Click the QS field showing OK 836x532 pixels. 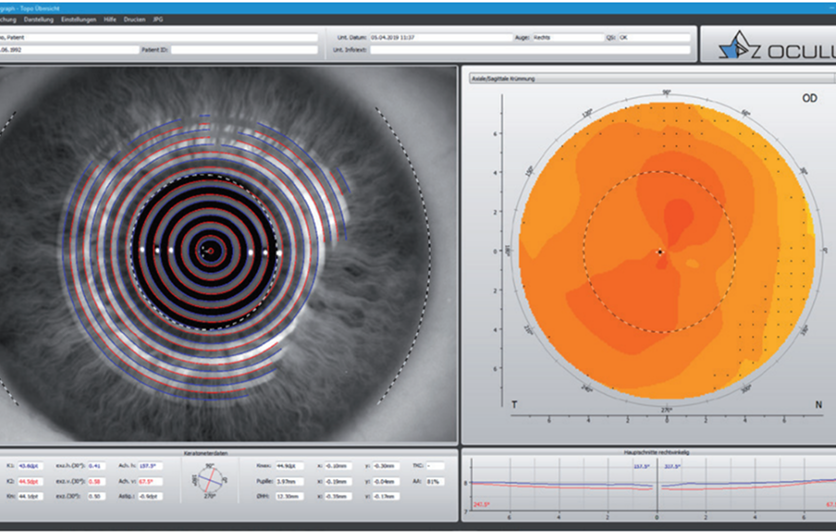pyautogui.click(x=654, y=38)
